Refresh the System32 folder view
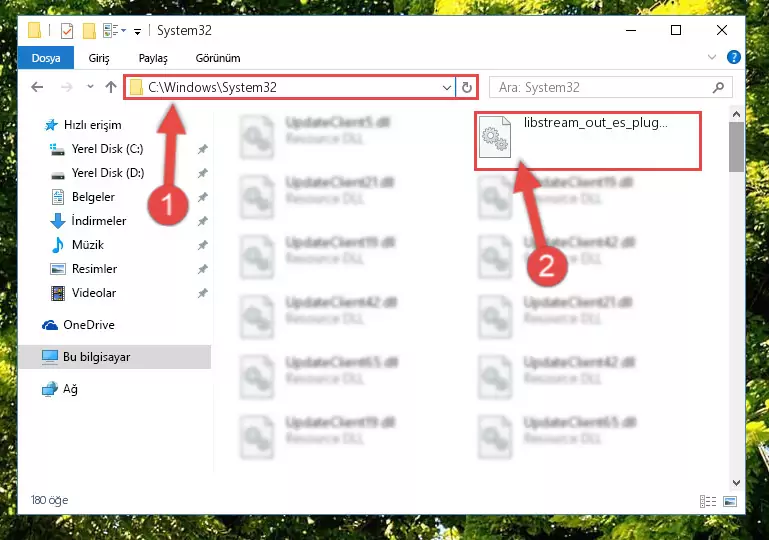This screenshot has height=540, width=769. (466, 88)
